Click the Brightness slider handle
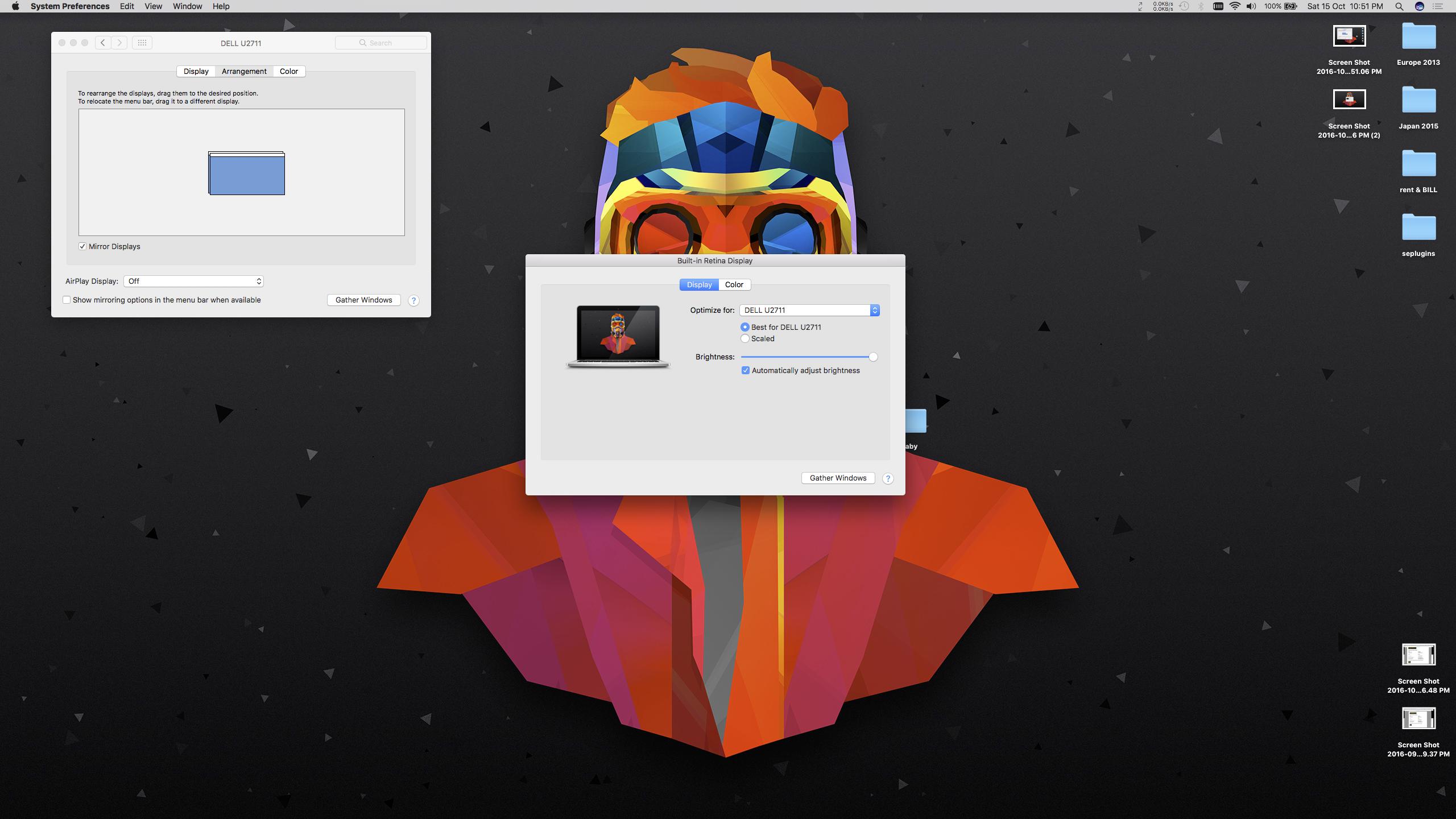The width and height of the screenshot is (1456, 819). click(x=873, y=357)
